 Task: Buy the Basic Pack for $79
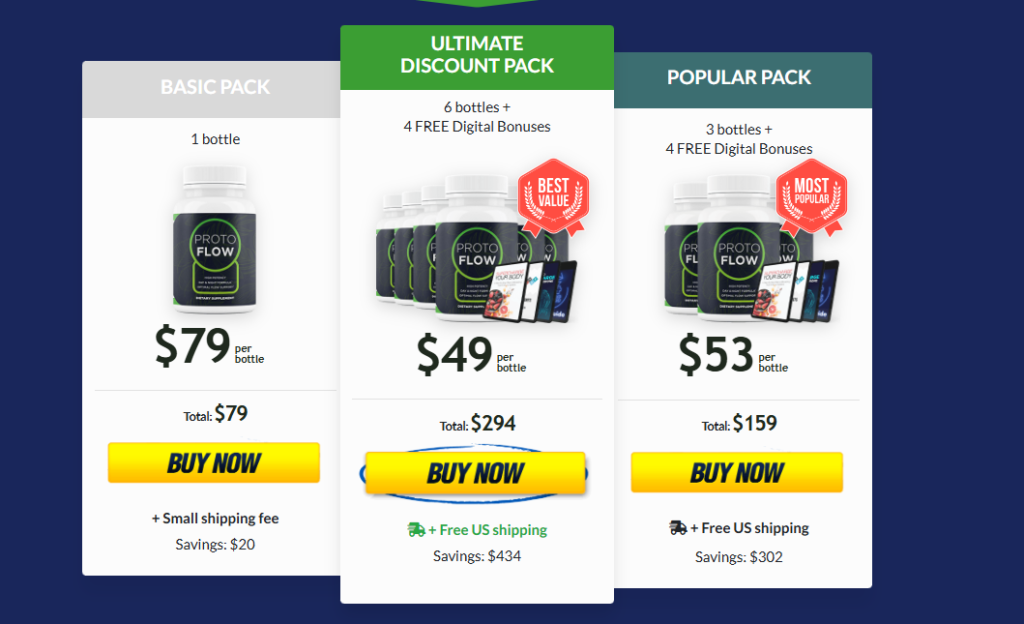pos(214,463)
